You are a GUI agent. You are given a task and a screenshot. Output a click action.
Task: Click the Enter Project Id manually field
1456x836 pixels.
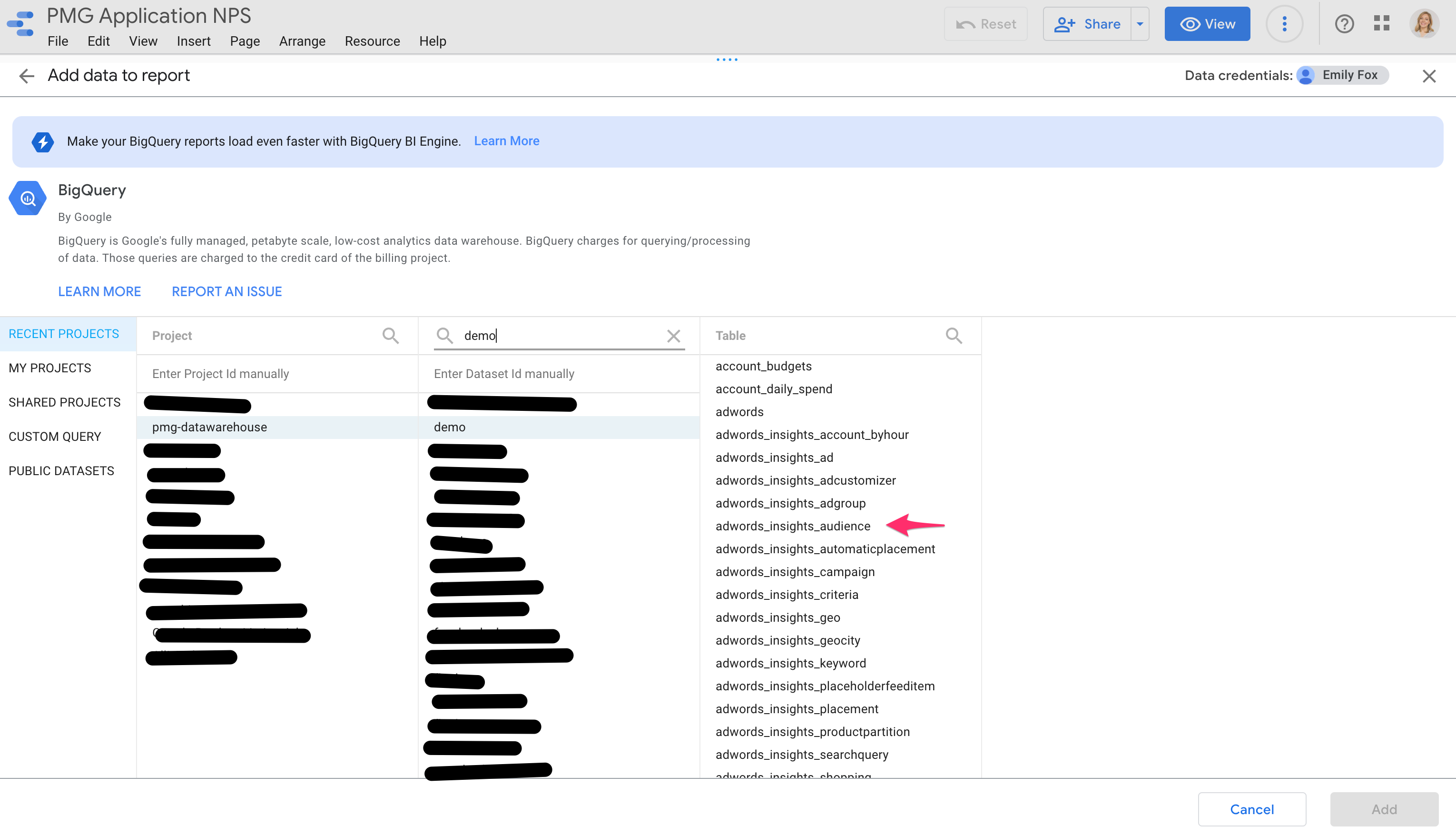[x=220, y=373]
